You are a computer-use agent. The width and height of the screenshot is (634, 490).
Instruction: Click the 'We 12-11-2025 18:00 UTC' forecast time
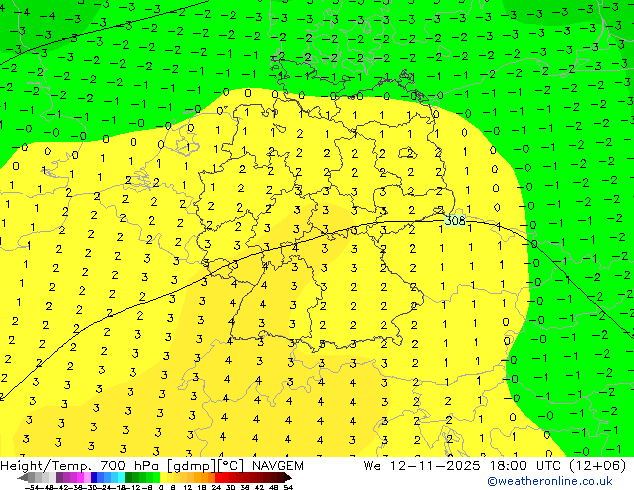coord(464,466)
